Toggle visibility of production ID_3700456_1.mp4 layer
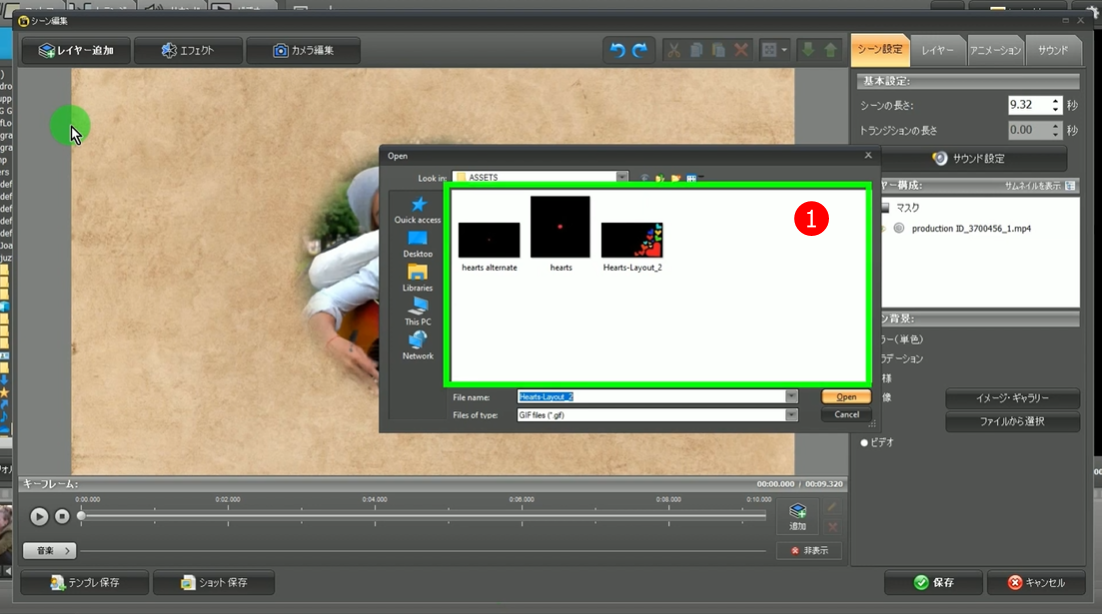Screen dimensions: 1102x614 pyautogui.click(x=898, y=228)
